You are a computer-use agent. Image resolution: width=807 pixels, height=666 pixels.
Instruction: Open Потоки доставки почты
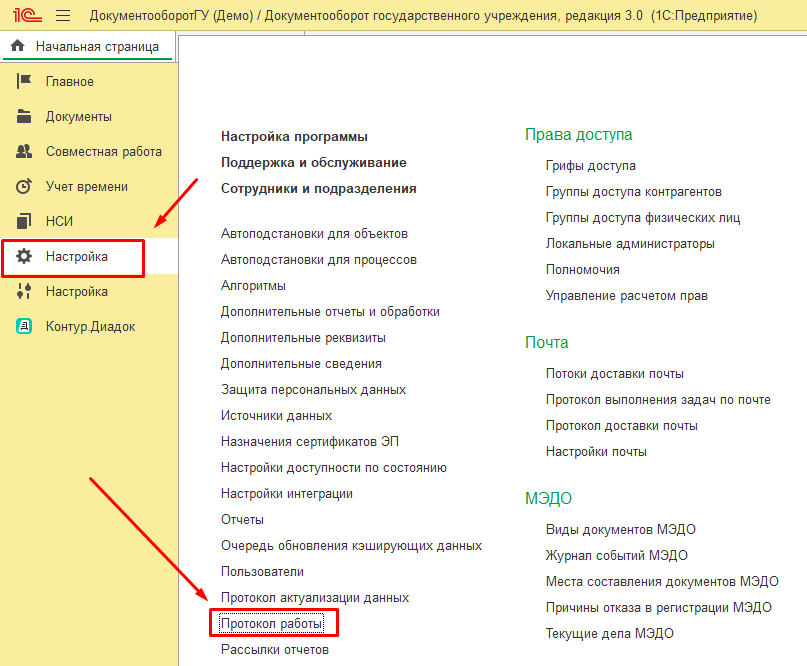[615, 374]
